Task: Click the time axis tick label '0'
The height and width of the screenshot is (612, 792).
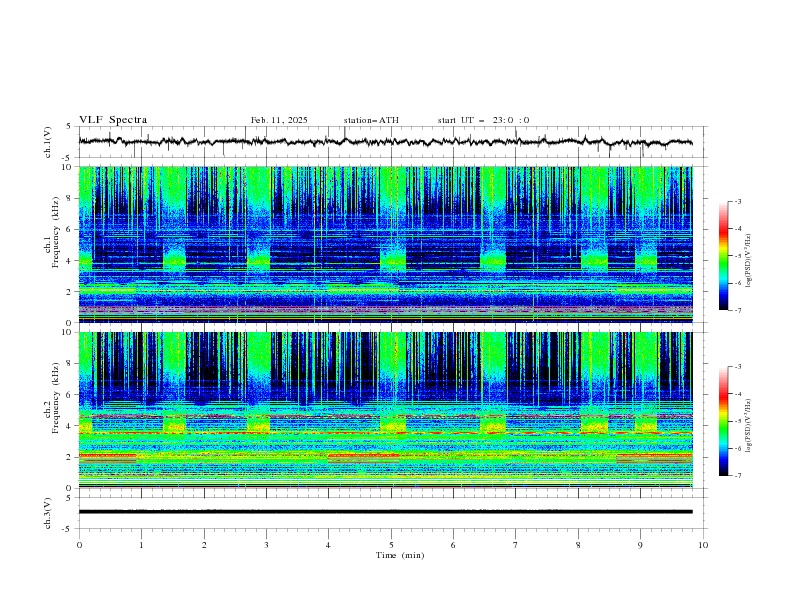Action: [79, 545]
